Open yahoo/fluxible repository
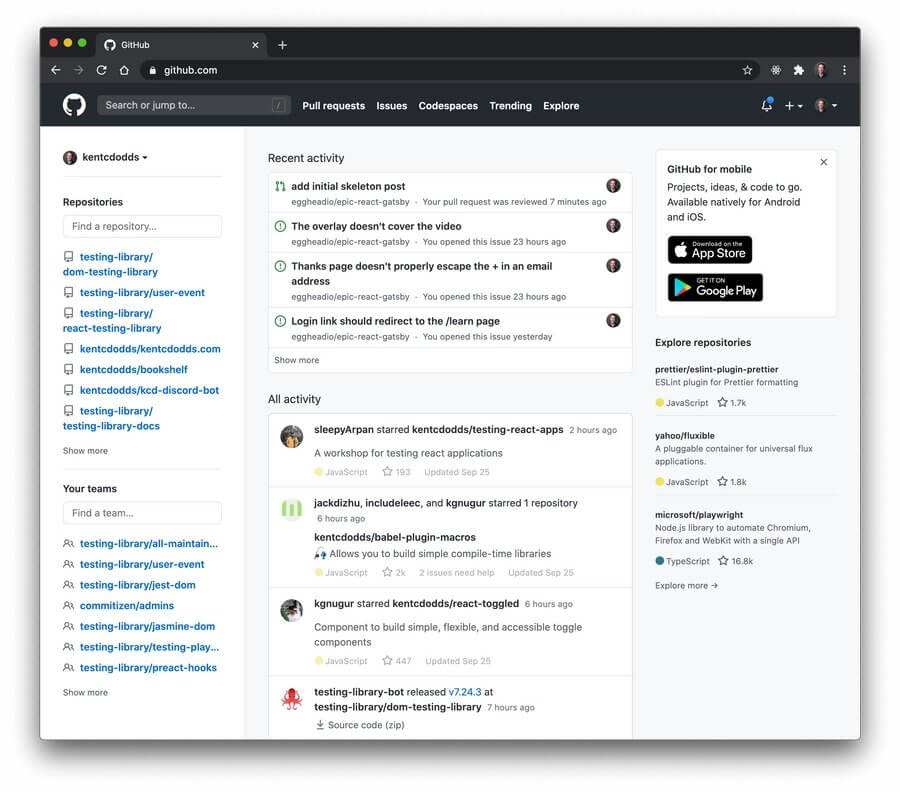Viewport: 900px width, 792px height. (685, 436)
